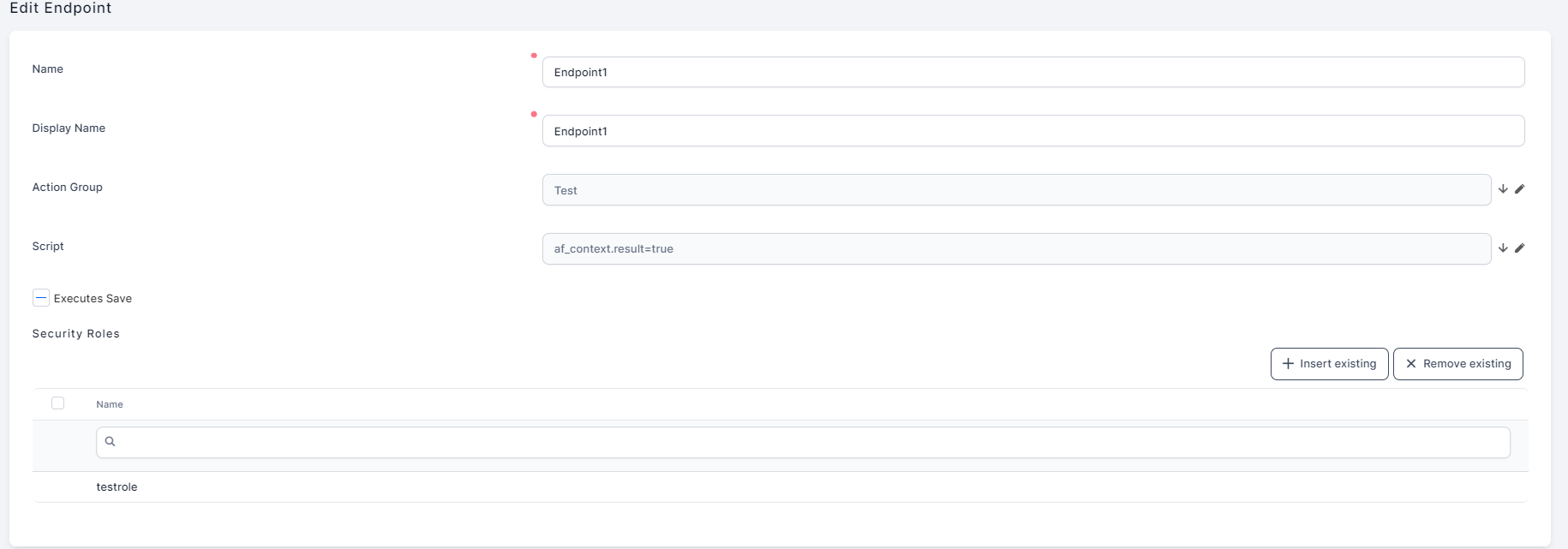Image resolution: width=1568 pixels, height=549 pixels.
Task: Click the plus icon on Insert existing
Action: click(1288, 364)
